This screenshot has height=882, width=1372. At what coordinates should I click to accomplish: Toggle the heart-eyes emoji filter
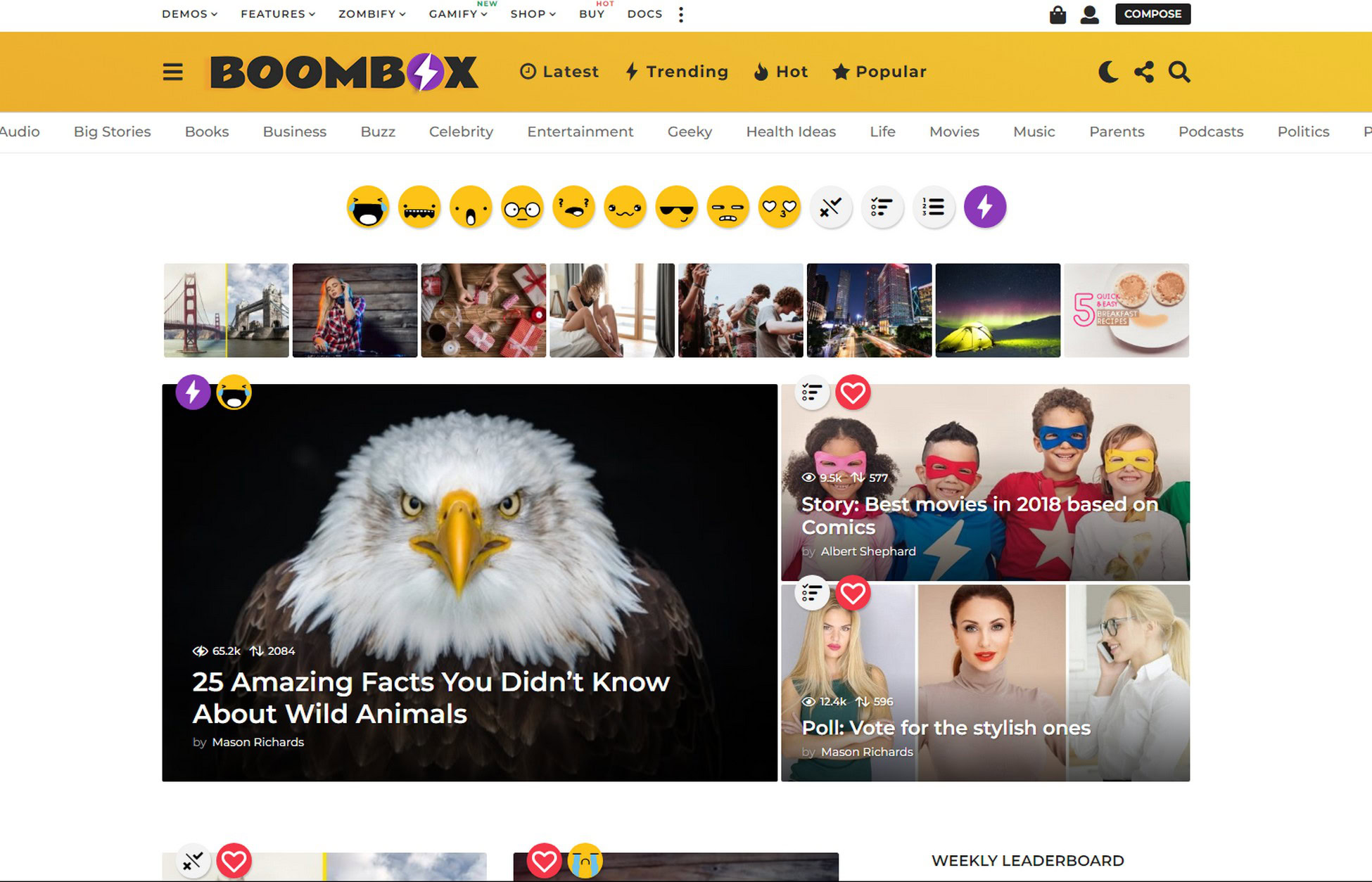tap(779, 206)
